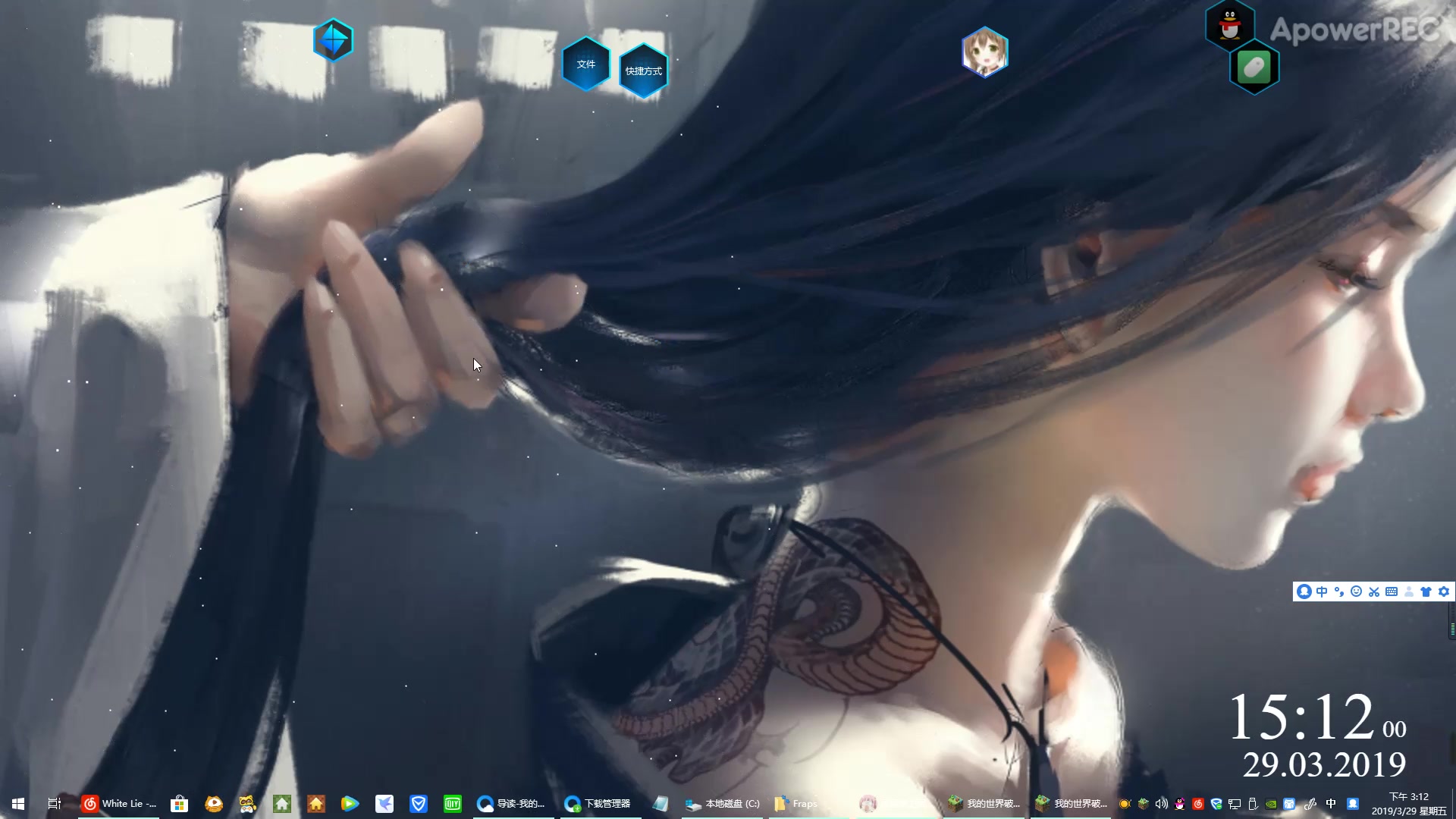Open the taskbar clock and date
This screenshot has height=819, width=1456.
coord(1408,804)
